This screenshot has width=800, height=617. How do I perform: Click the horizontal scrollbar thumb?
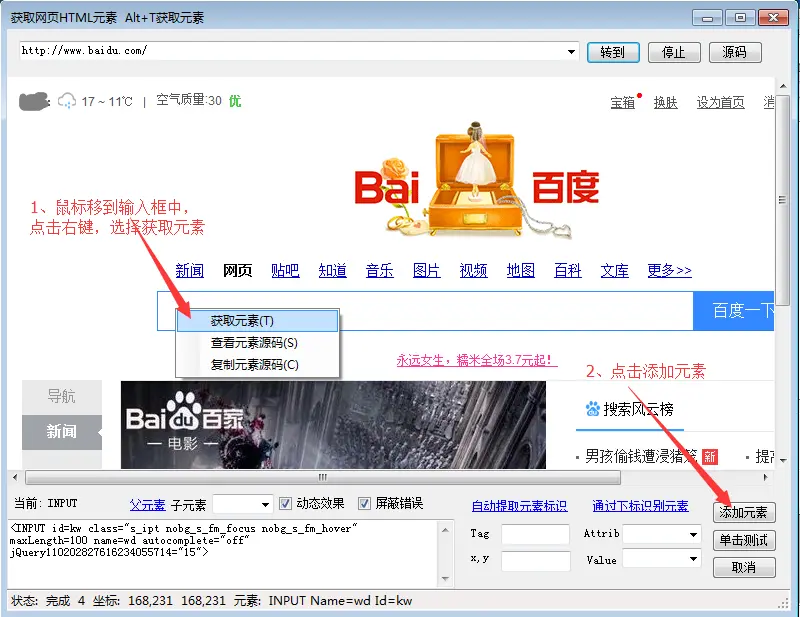(x=323, y=478)
